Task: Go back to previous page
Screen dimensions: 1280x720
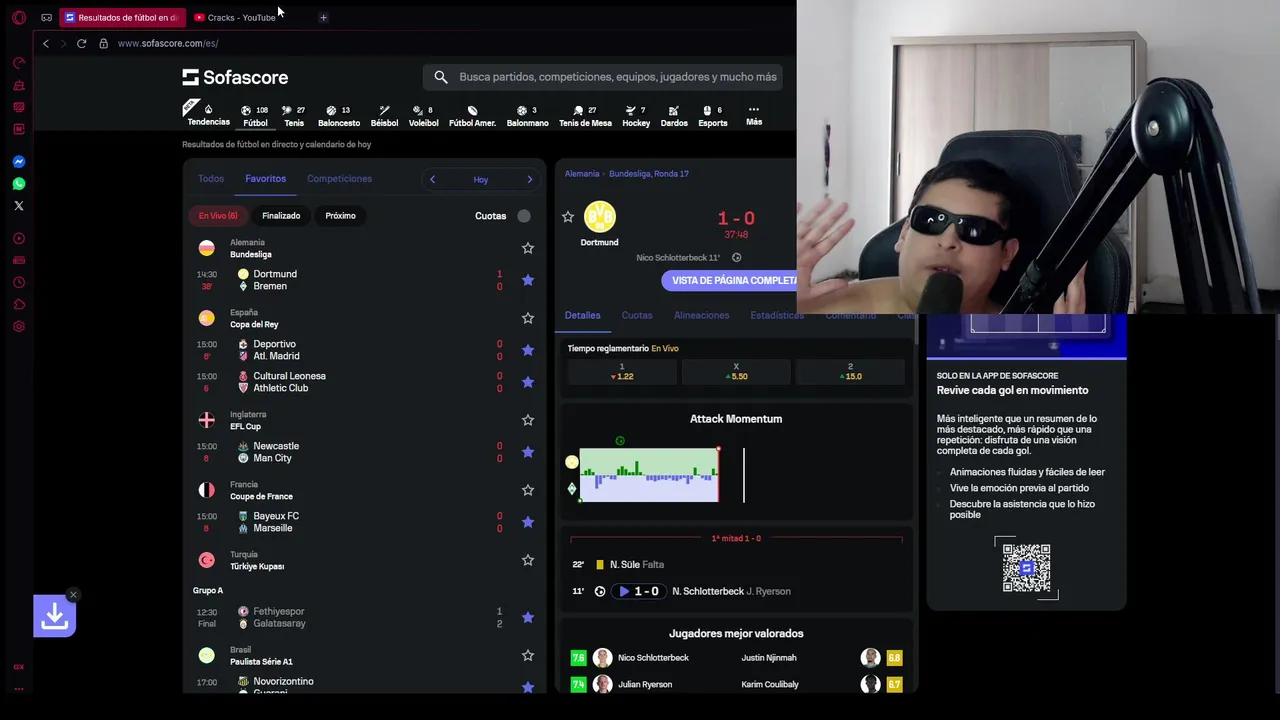Action: click(45, 43)
